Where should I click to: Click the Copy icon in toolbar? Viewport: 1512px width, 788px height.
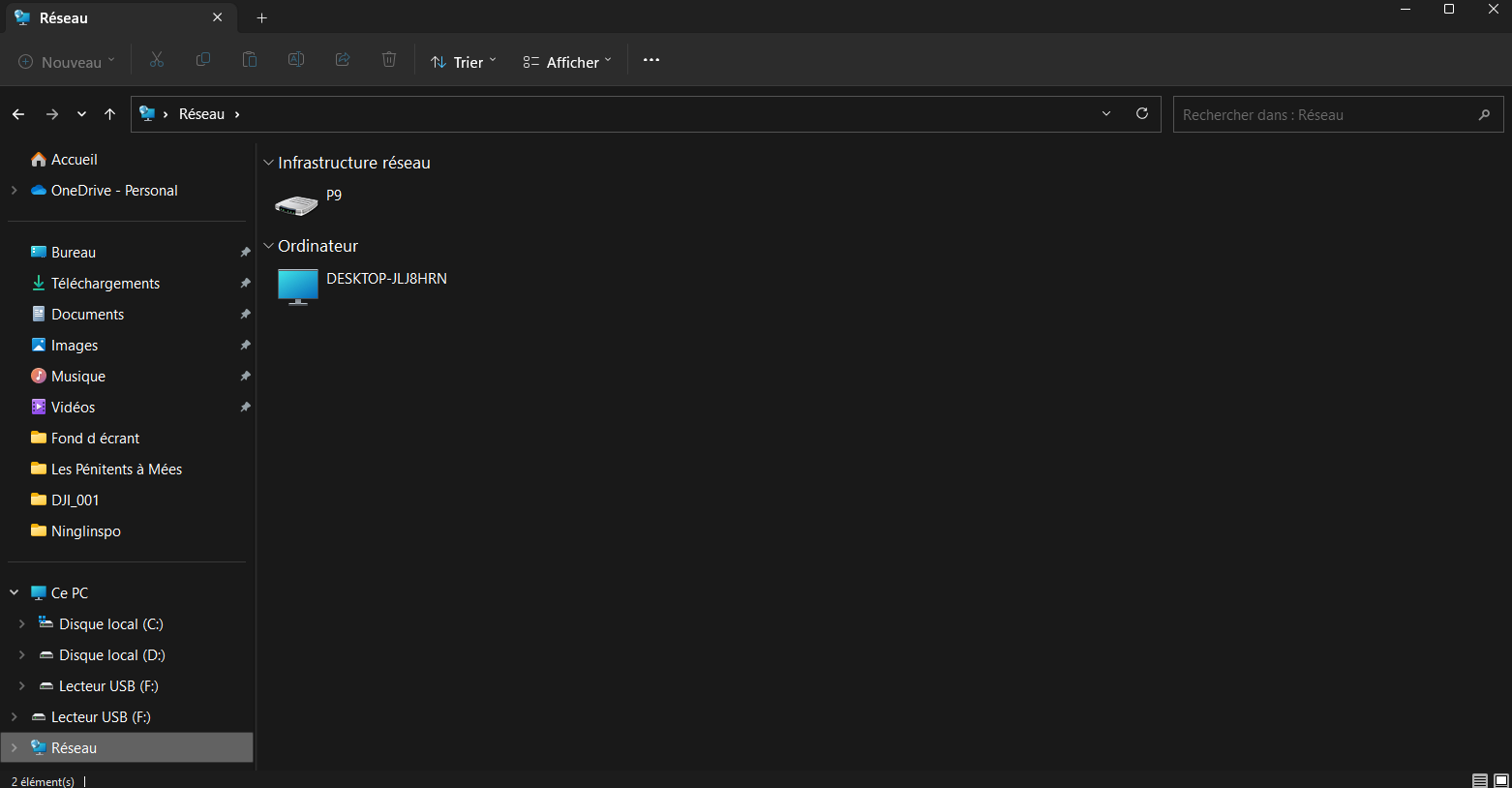(203, 60)
